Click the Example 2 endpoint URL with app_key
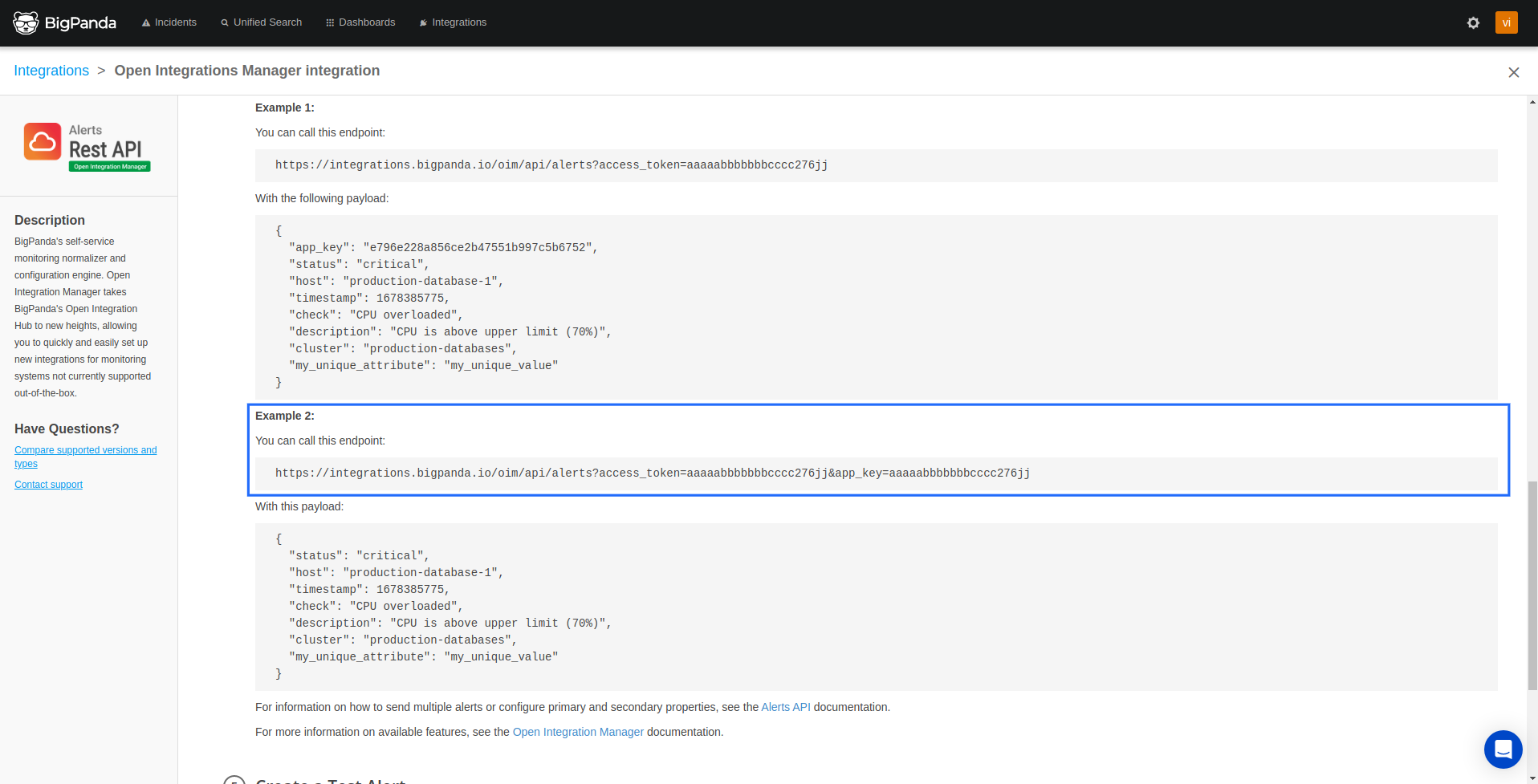 652,473
